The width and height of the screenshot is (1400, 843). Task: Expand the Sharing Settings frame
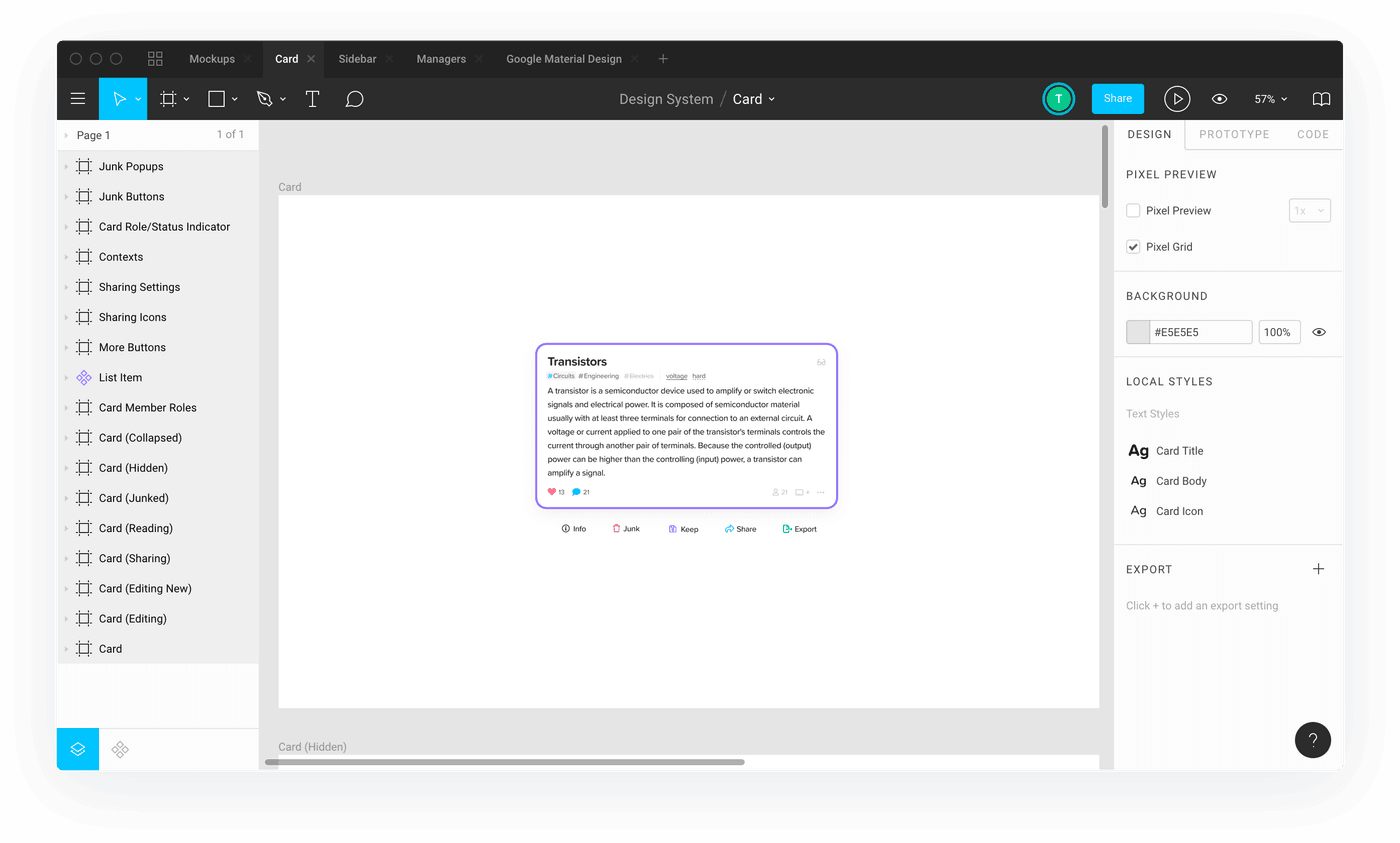click(x=66, y=287)
